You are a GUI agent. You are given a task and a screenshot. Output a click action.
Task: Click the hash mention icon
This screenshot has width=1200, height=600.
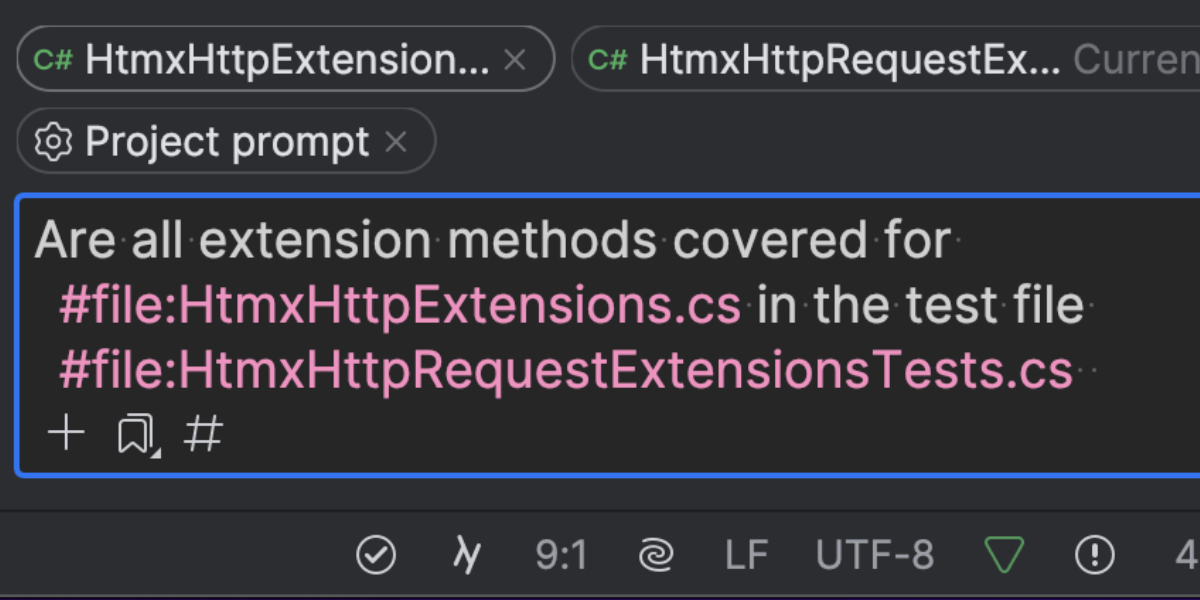(x=203, y=434)
